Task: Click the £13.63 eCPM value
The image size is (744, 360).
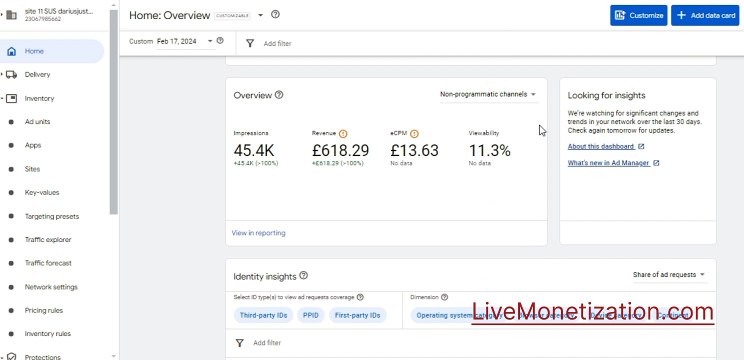Action: click(414, 151)
